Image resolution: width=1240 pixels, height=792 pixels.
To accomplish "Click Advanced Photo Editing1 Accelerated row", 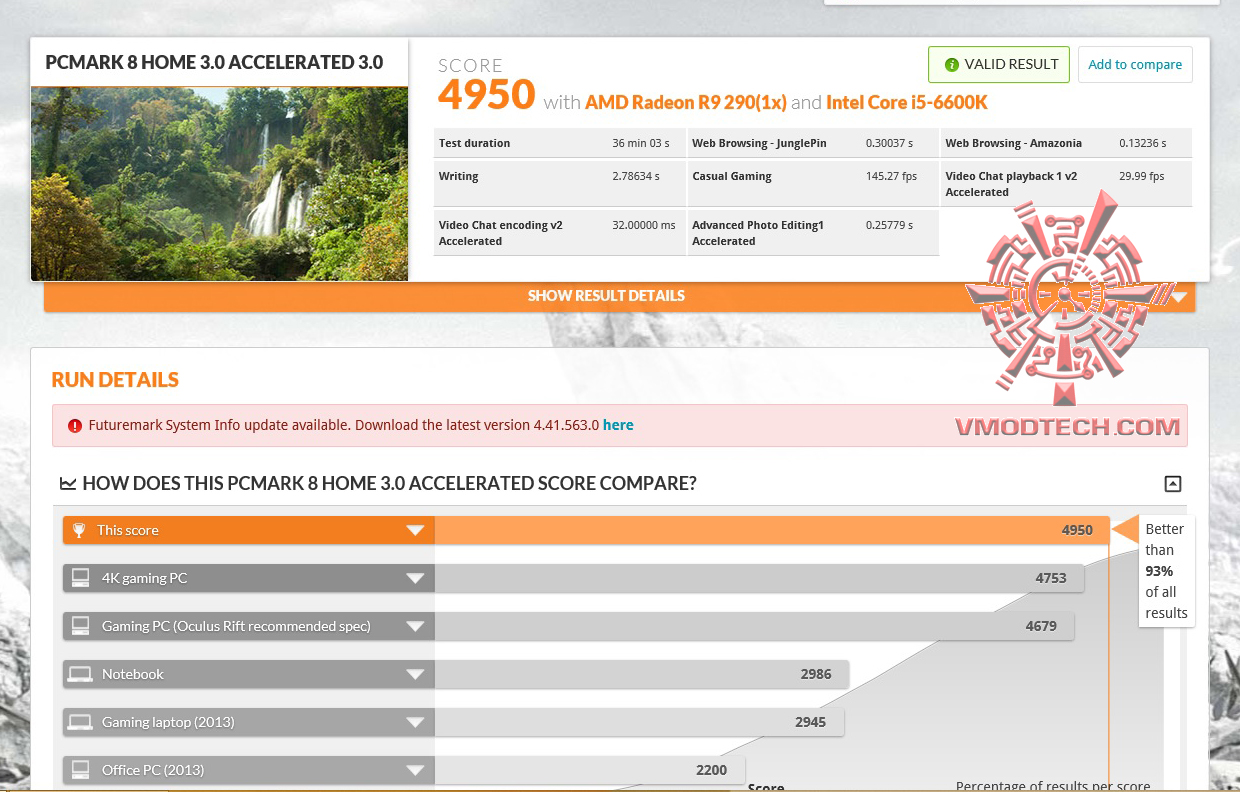I will tap(813, 233).
